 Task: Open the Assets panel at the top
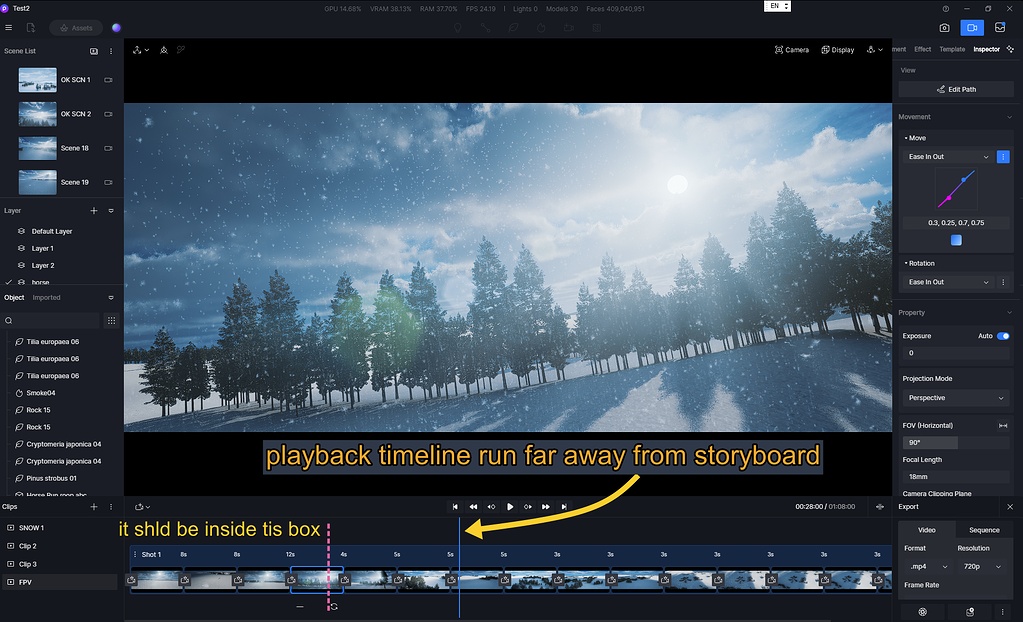pyautogui.click(x=74, y=28)
